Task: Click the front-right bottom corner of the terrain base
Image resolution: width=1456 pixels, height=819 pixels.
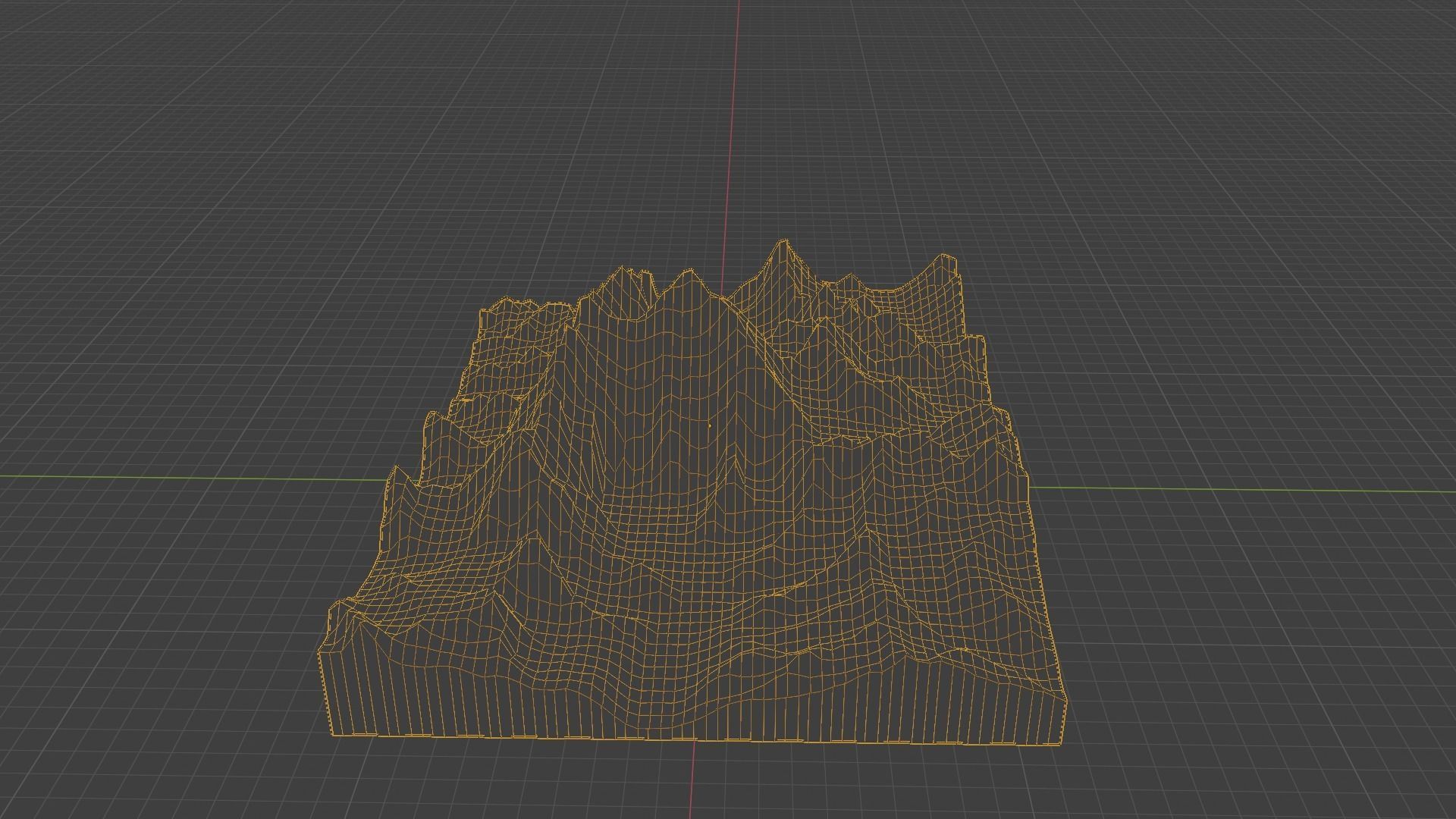Action: (x=1059, y=745)
